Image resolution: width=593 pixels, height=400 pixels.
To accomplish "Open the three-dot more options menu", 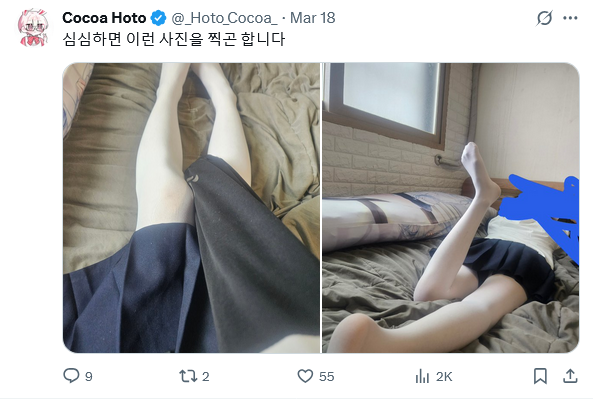I will 570,18.
